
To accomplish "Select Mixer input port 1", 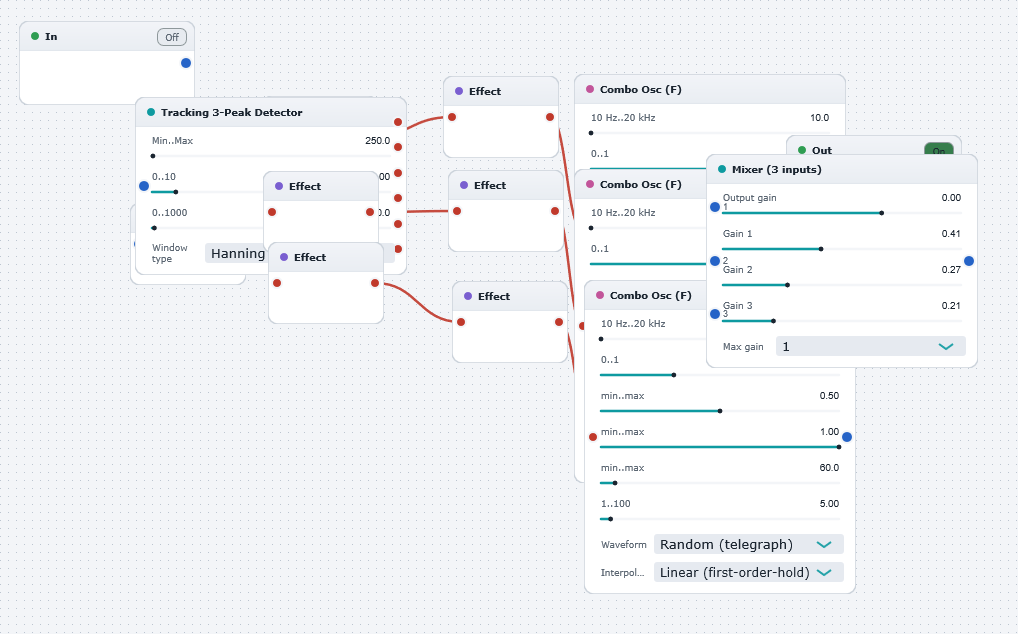I will [x=715, y=207].
